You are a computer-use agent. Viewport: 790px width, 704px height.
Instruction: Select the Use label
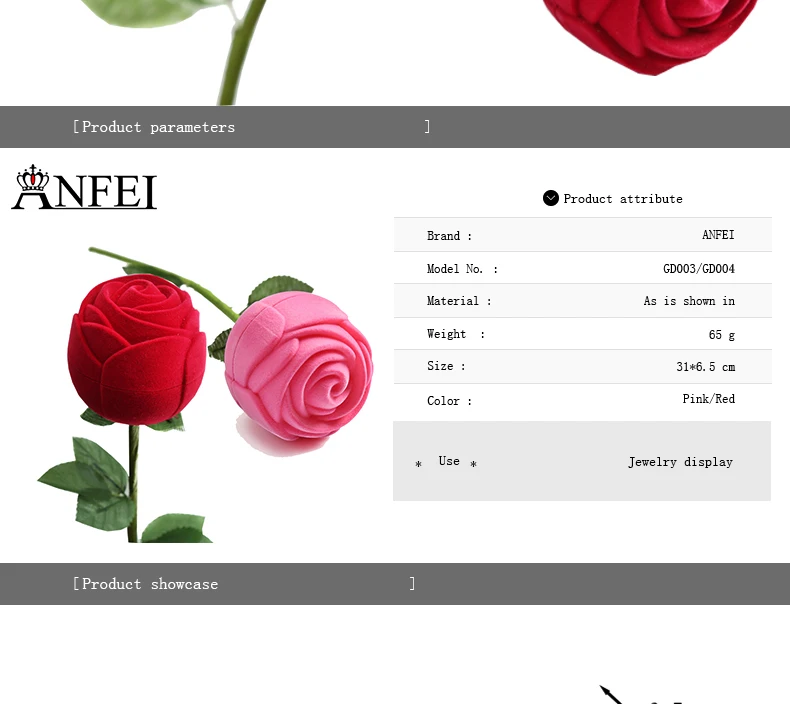tap(448, 461)
